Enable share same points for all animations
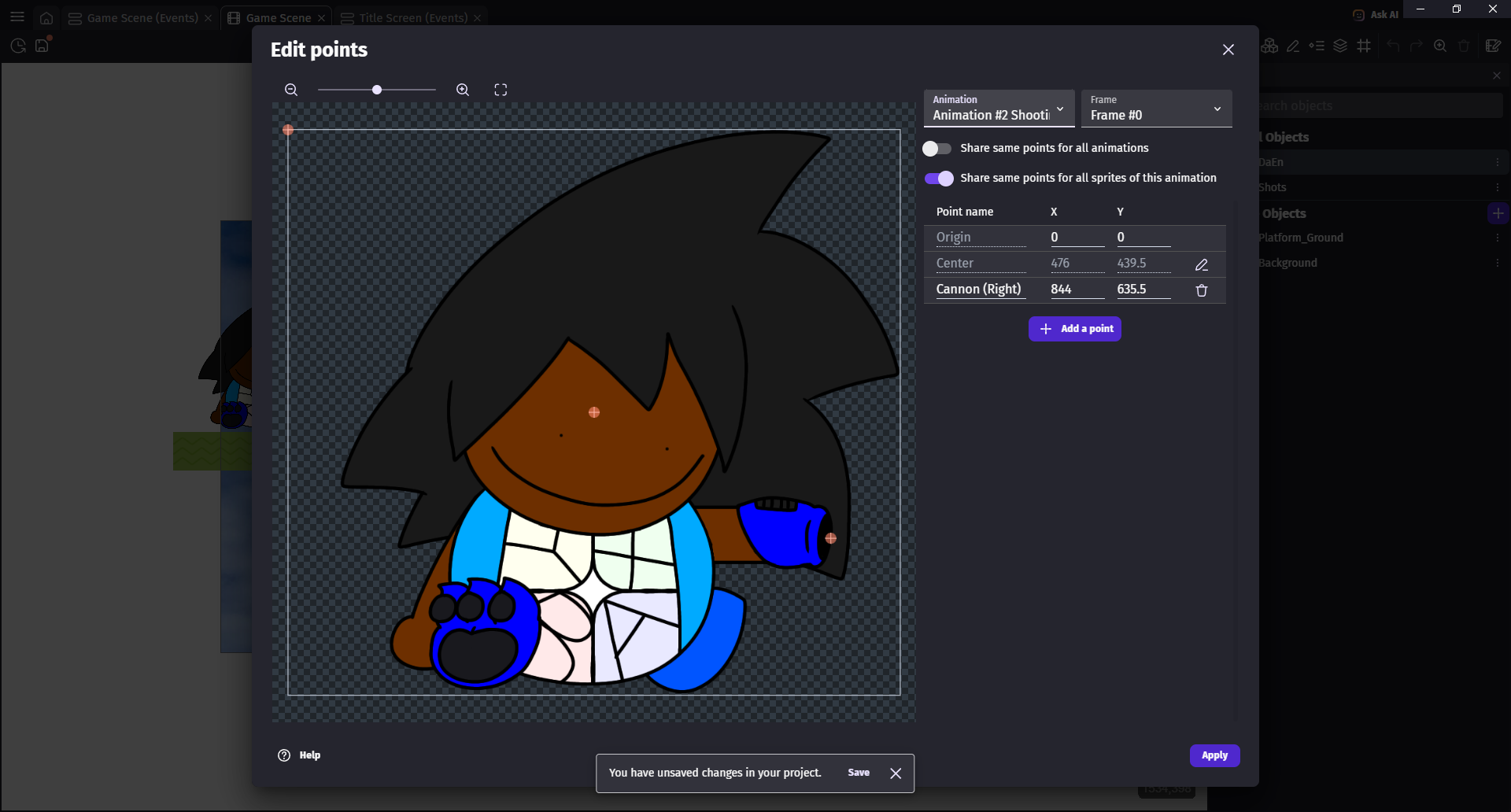 point(937,149)
